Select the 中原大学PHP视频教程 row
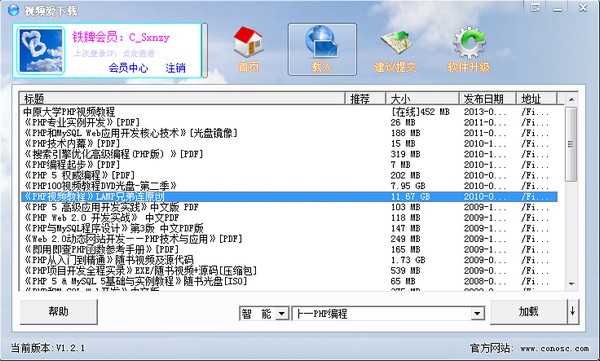 pos(289,112)
